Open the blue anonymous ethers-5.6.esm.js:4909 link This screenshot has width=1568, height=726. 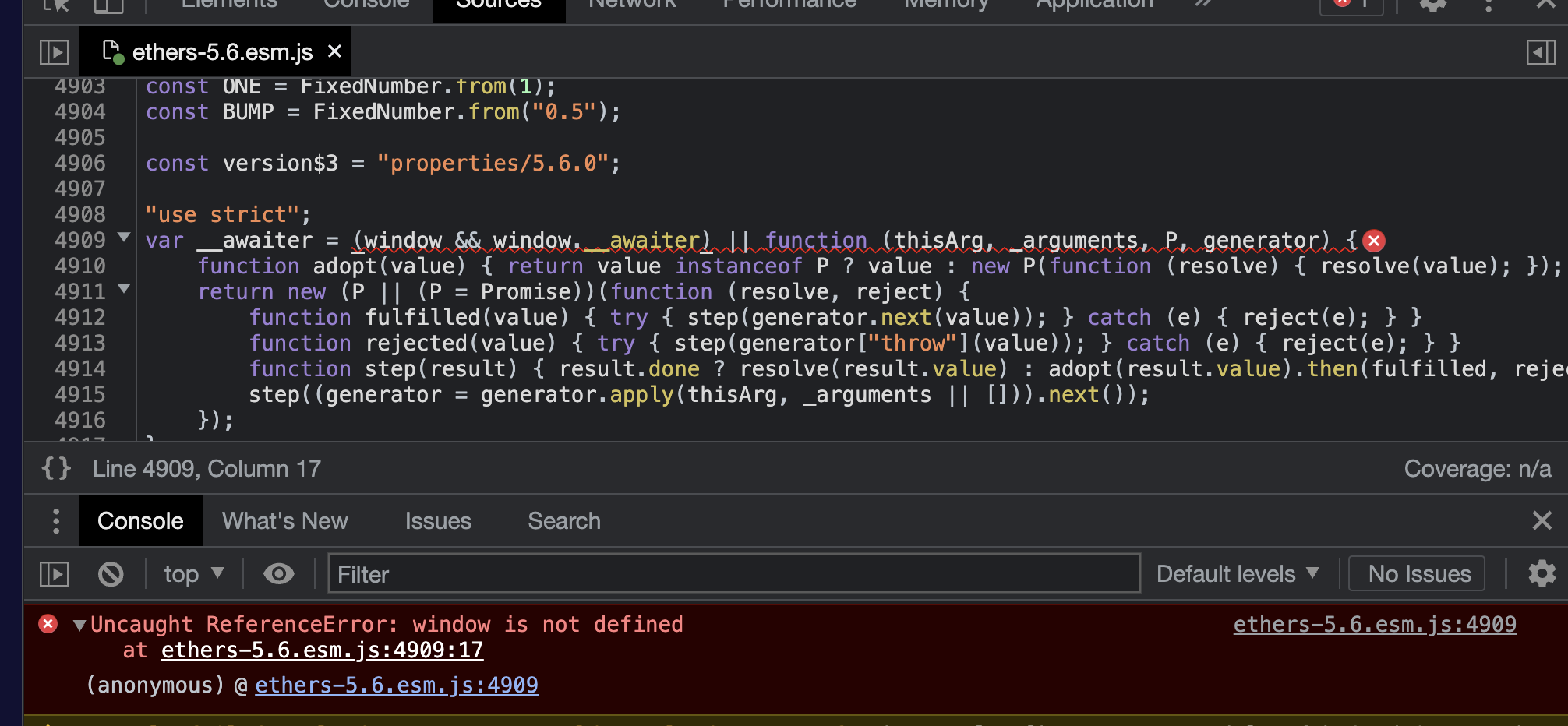397,685
